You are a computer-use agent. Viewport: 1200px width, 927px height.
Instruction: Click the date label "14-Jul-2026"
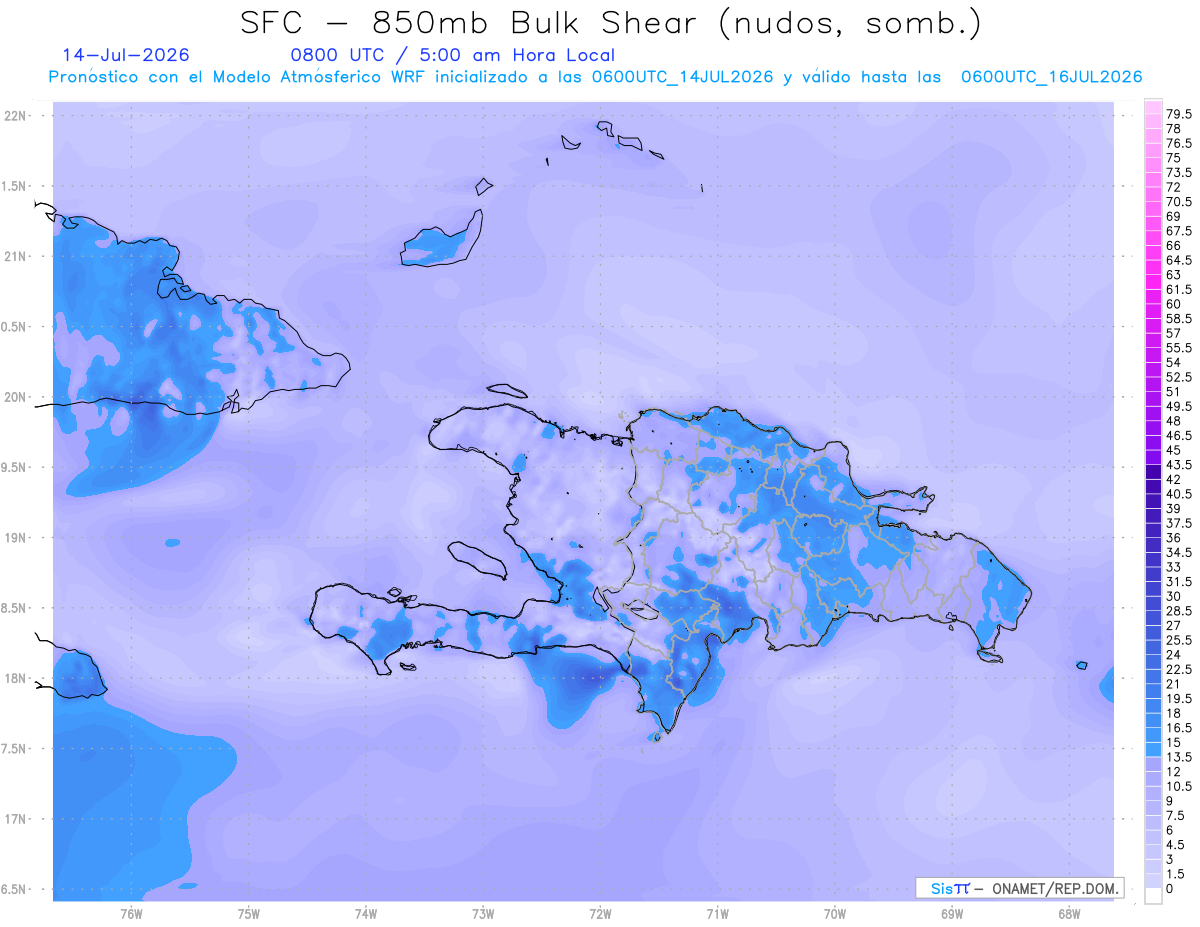coord(126,55)
